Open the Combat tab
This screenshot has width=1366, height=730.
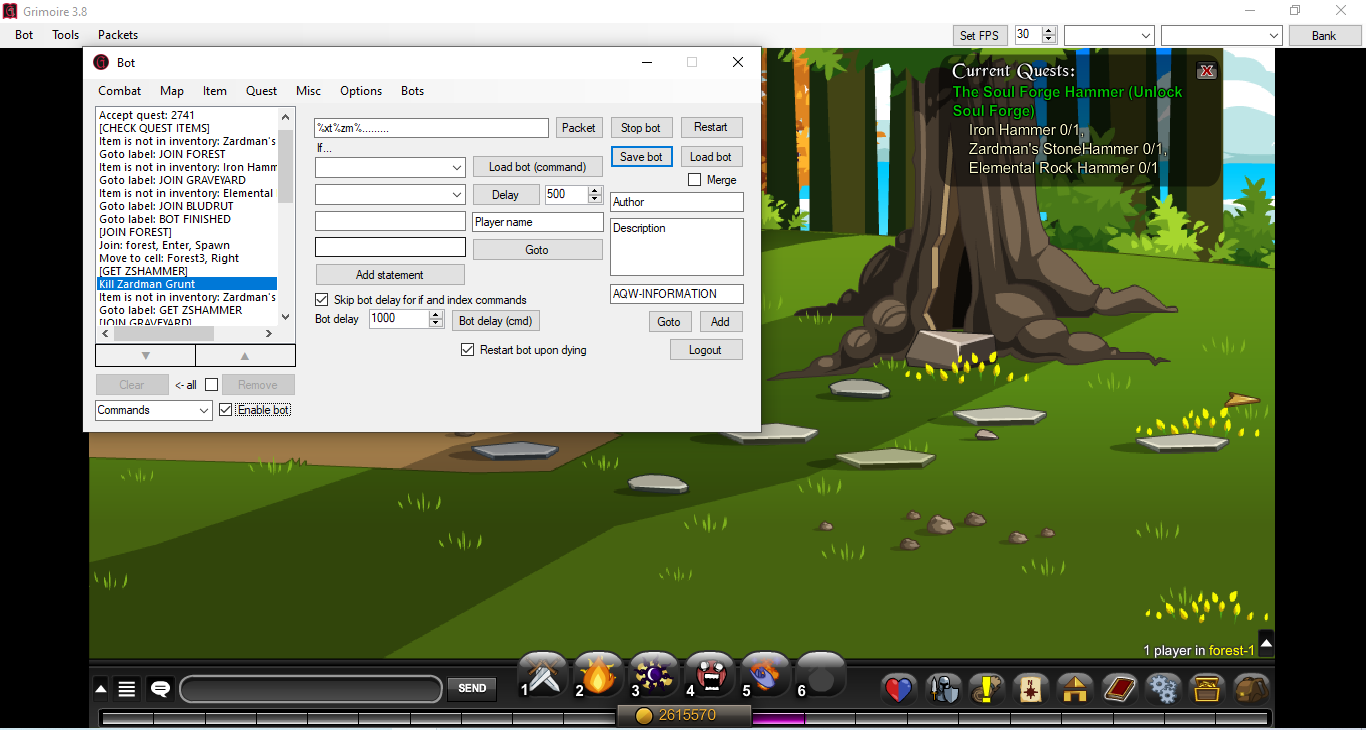[x=120, y=91]
